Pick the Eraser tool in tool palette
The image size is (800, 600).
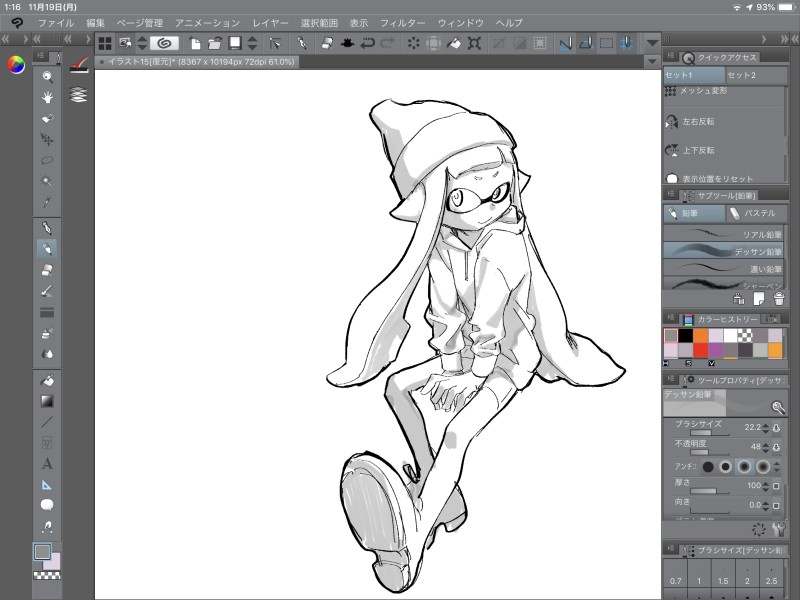[47, 269]
